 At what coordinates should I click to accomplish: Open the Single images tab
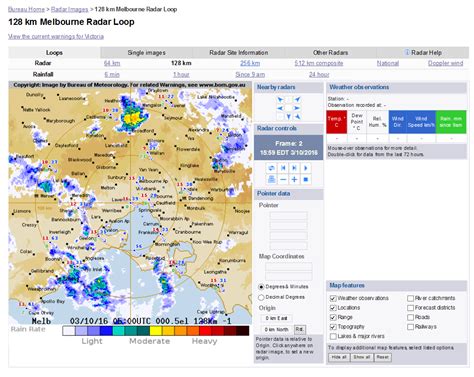tap(146, 53)
